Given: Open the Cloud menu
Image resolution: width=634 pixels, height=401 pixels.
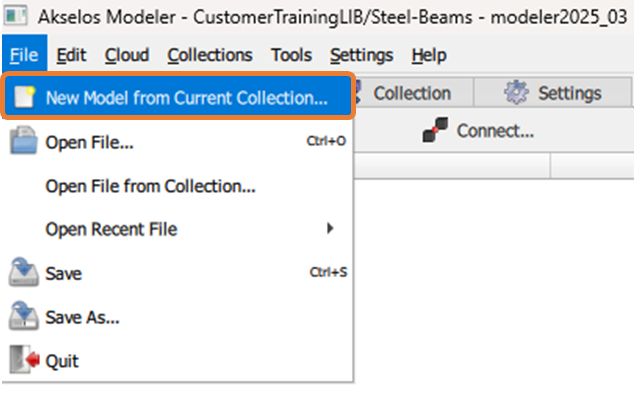Looking at the screenshot, I should (127, 55).
